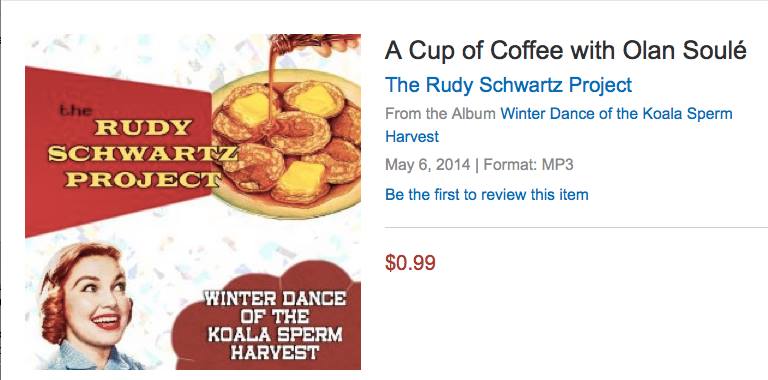Click the 'WINTER DANCE' text in the red cloud
This screenshot has height=380, width=768.
[x=275, y=298]
